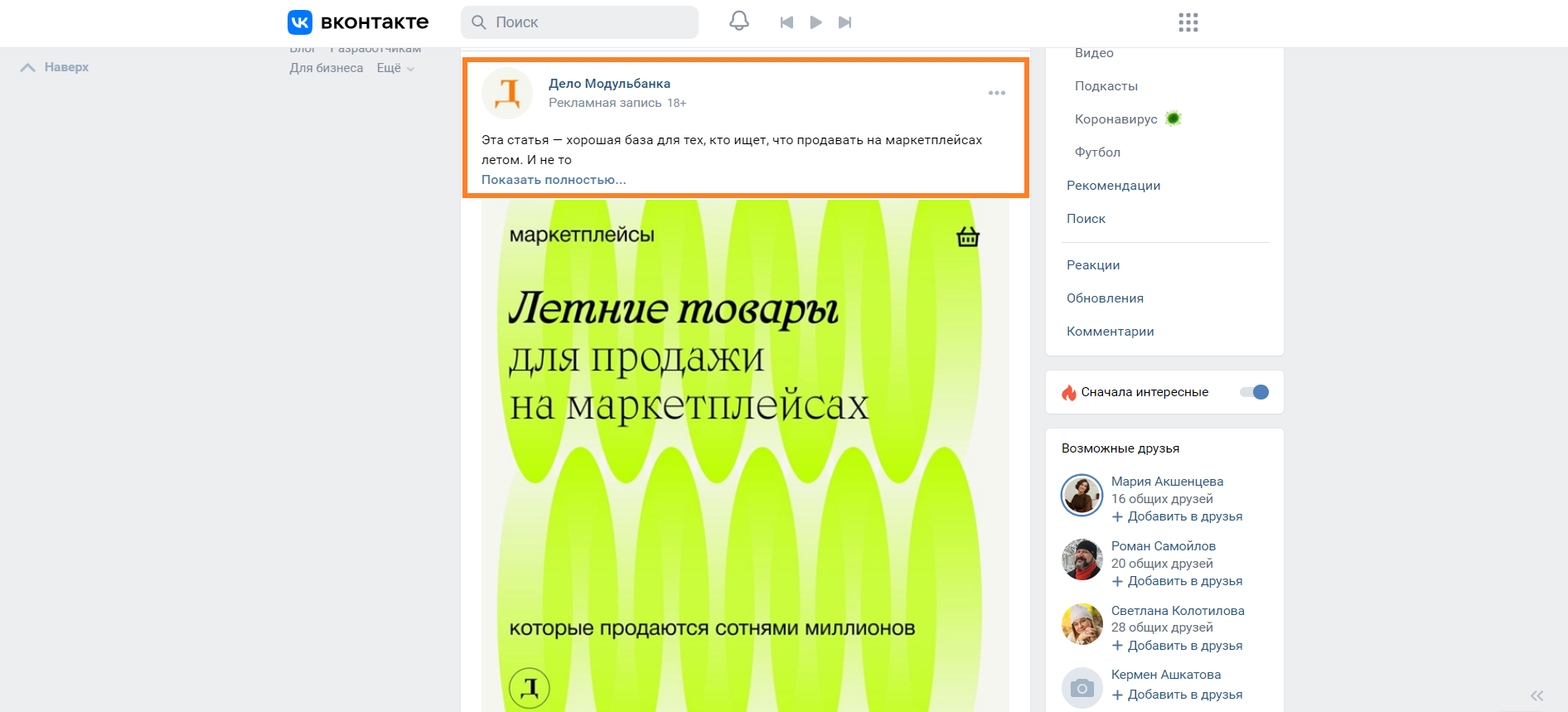Click the Дело Модульбанка page name
This screenshot has width=1568, height=712.
tap(609, 84)
